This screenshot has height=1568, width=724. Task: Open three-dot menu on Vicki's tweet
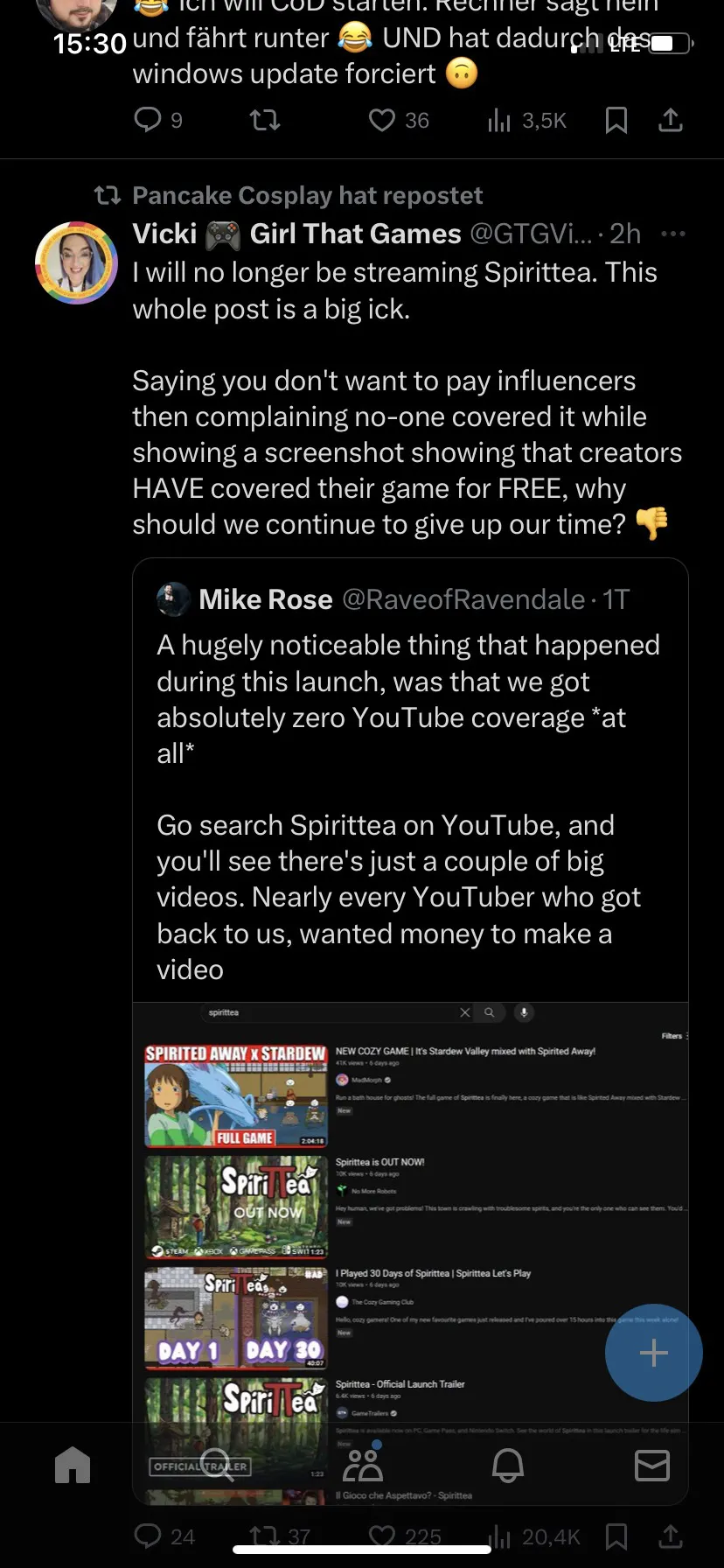672,234
